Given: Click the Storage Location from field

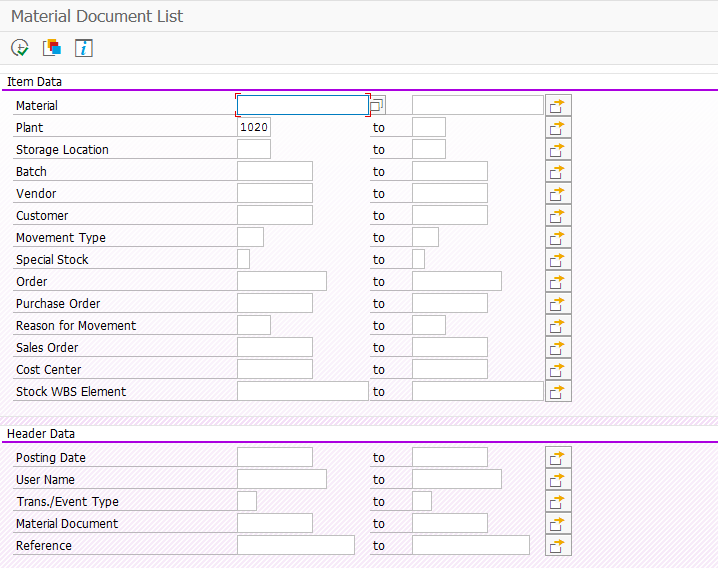Looking at the screenshot, I should pos(254,149).
